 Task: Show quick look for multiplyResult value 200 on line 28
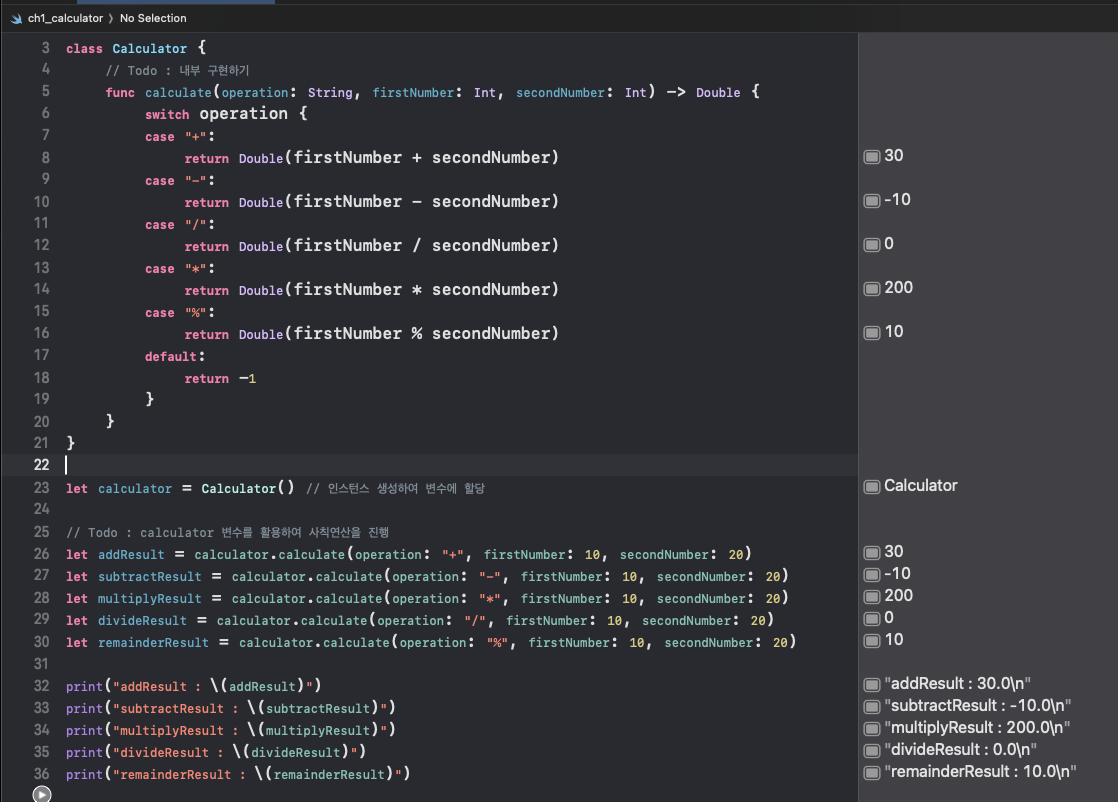click(x=871, y=597)
